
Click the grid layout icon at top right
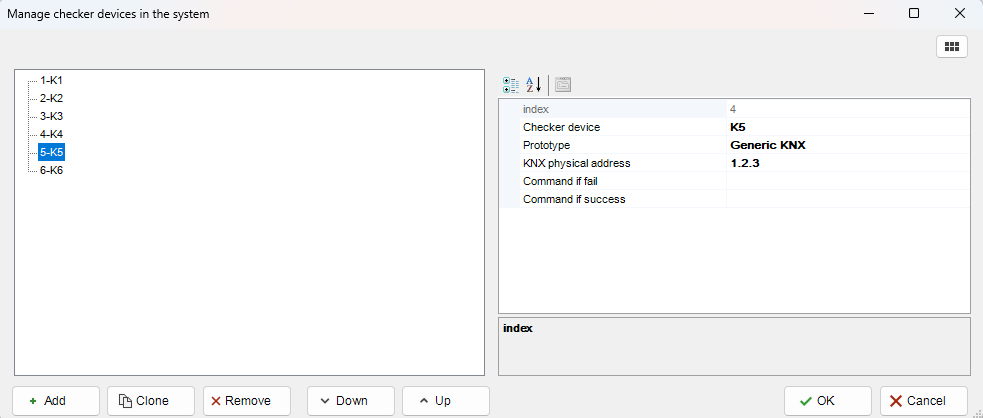(951, 46)
